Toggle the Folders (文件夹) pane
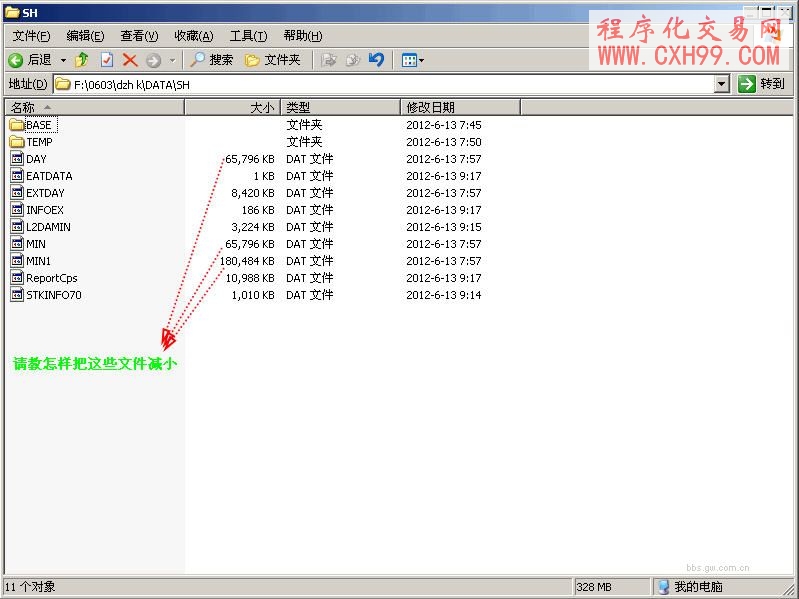The height and width of the screenshot is (599, 799). click(273, 60)
